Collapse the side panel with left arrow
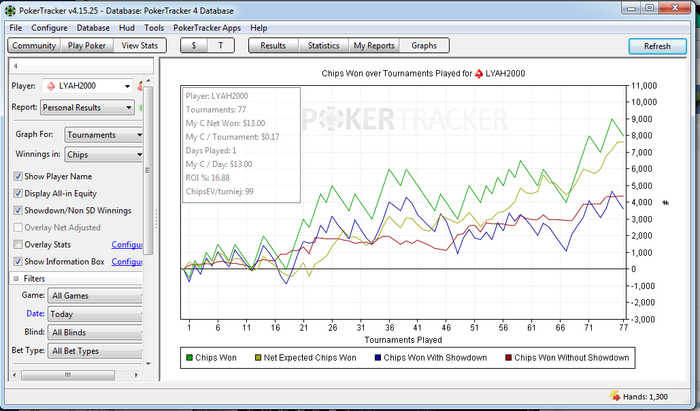 click(x=16, y=66)
